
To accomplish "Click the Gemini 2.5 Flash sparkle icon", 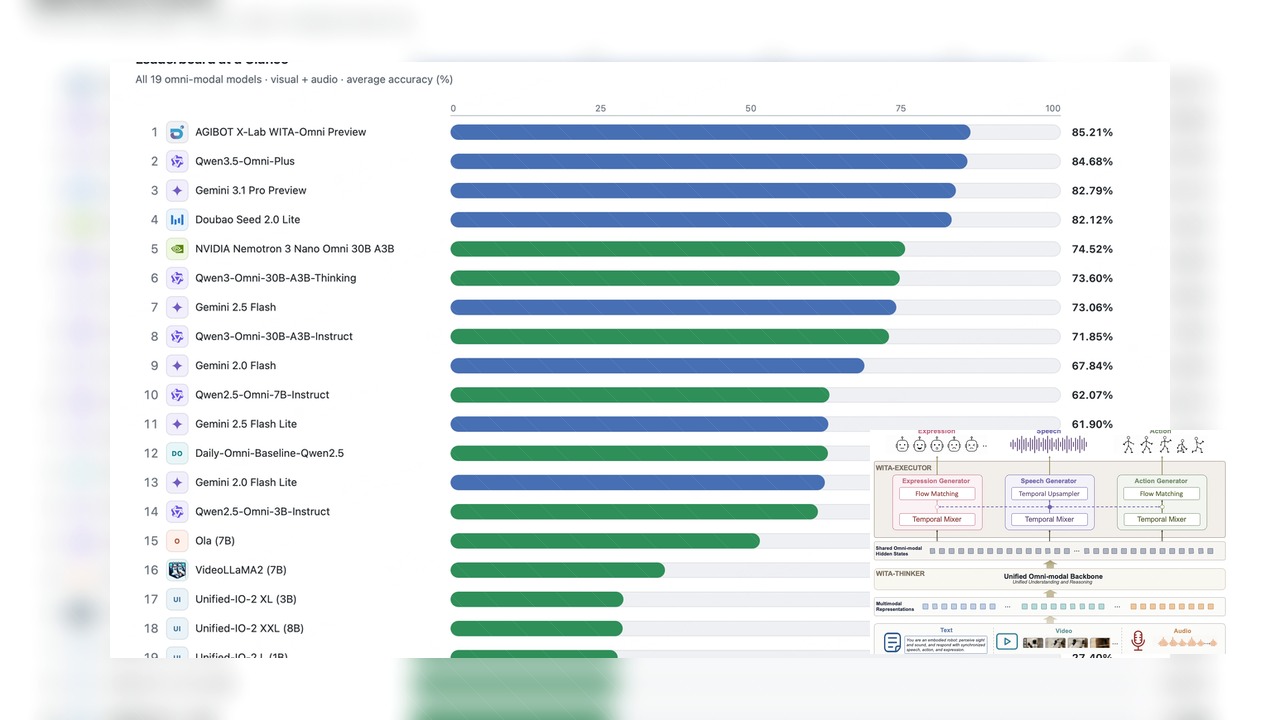I will 177,307.
